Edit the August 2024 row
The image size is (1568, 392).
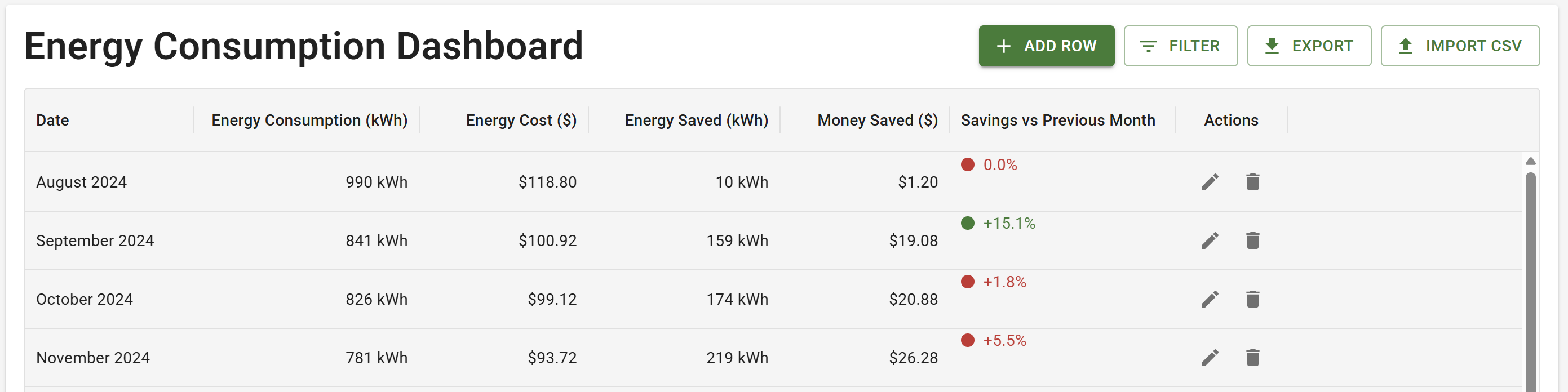(x=1210, y=181)
